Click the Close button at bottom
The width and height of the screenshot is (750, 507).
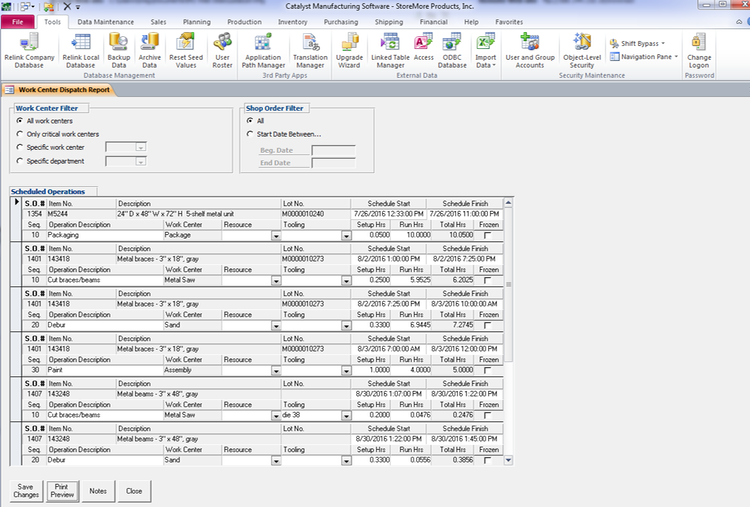(134, 491)
